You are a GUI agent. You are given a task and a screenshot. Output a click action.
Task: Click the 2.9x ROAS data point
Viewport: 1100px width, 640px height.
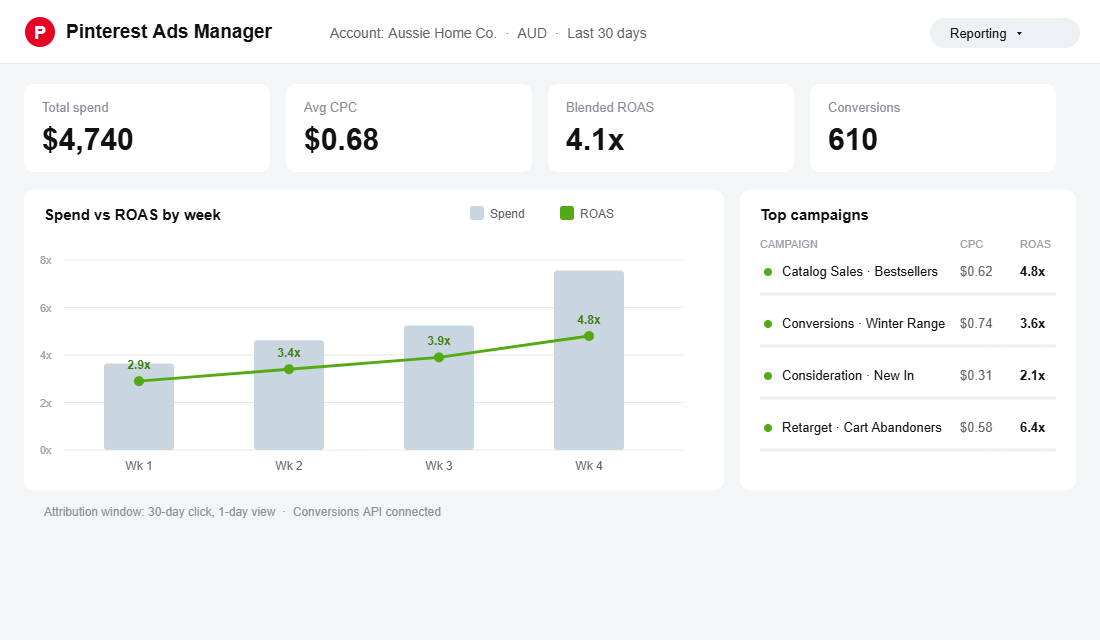[x=139, y=381]
